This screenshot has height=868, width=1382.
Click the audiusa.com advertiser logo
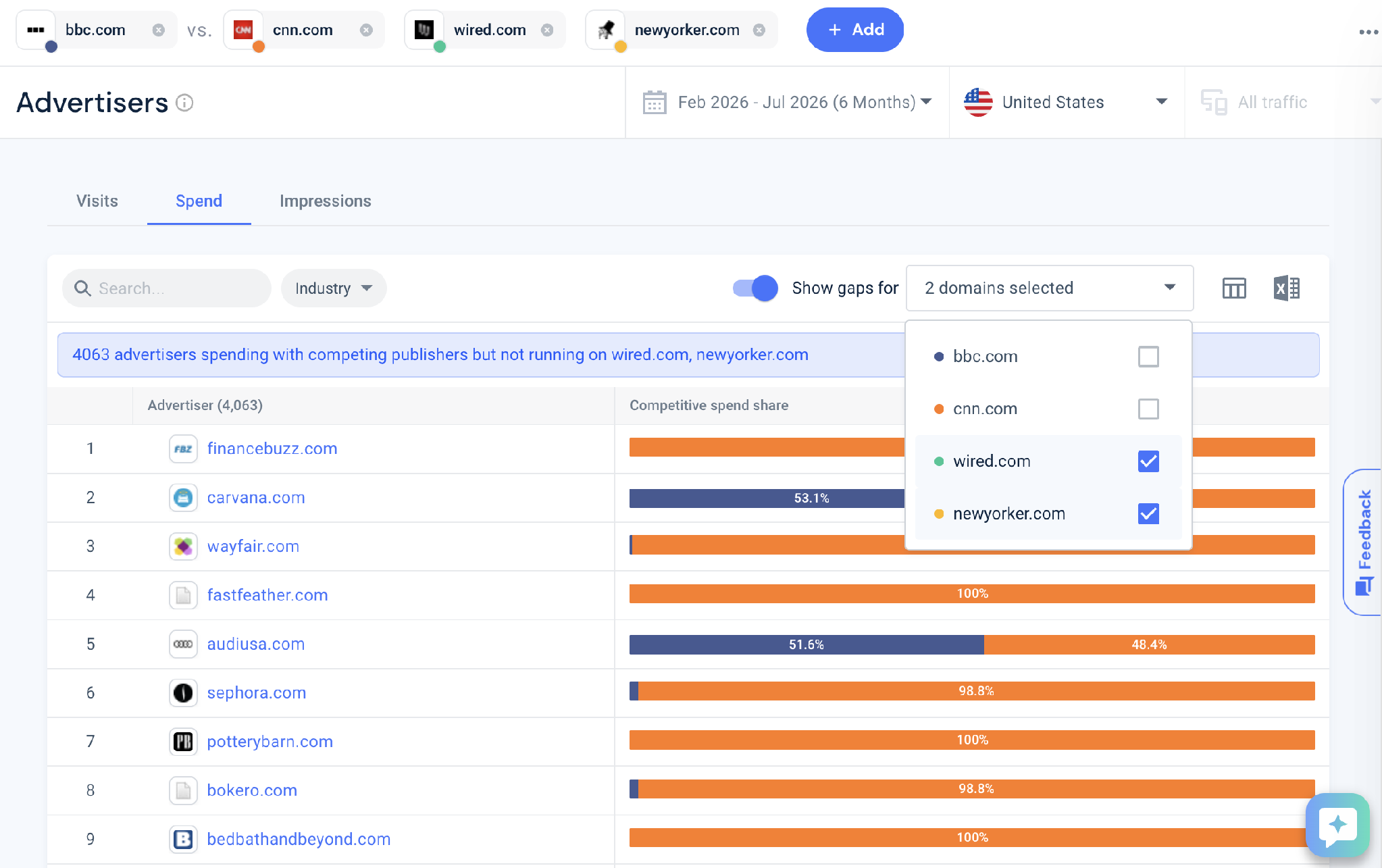coord(183,644)
